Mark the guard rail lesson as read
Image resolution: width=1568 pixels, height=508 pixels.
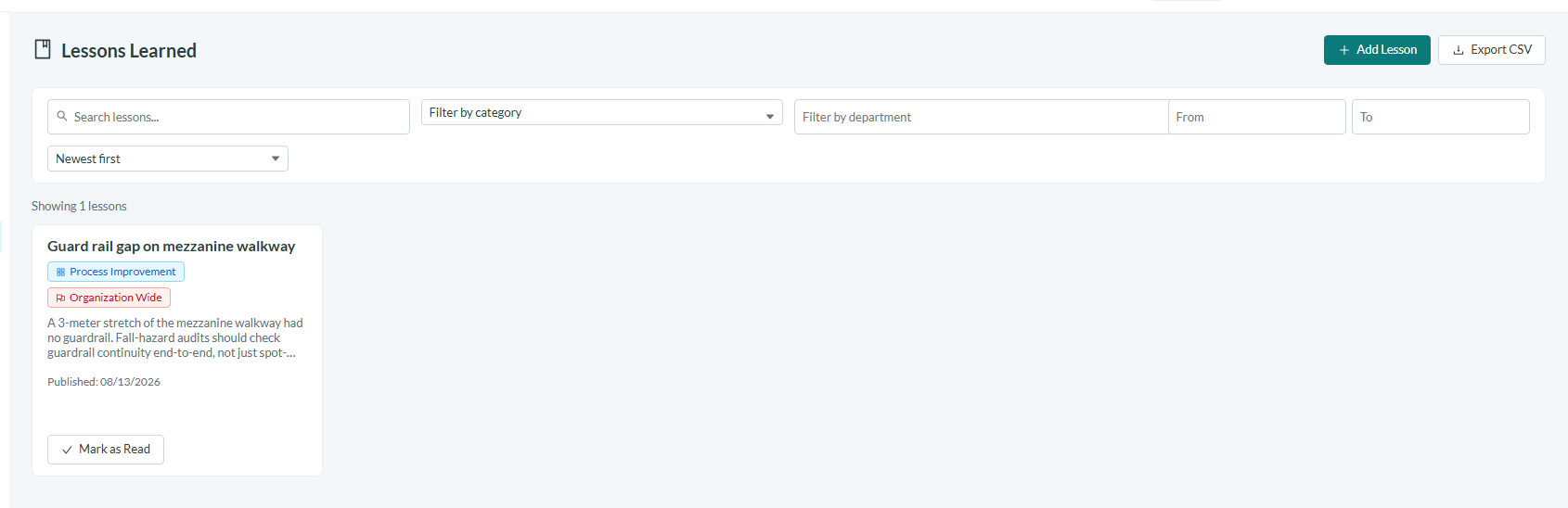[106, 450]
